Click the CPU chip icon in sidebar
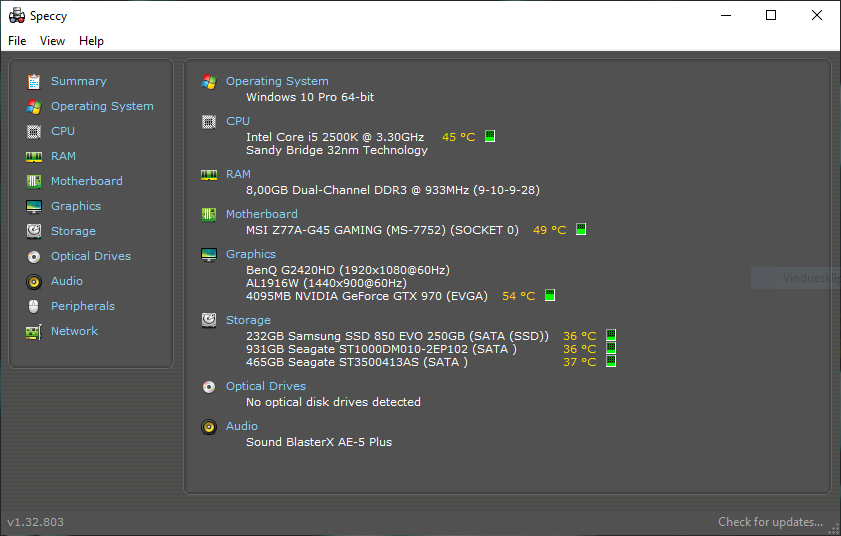Viewport: 841px width, 536px height. pyautogui.click(x=34, y=131)
